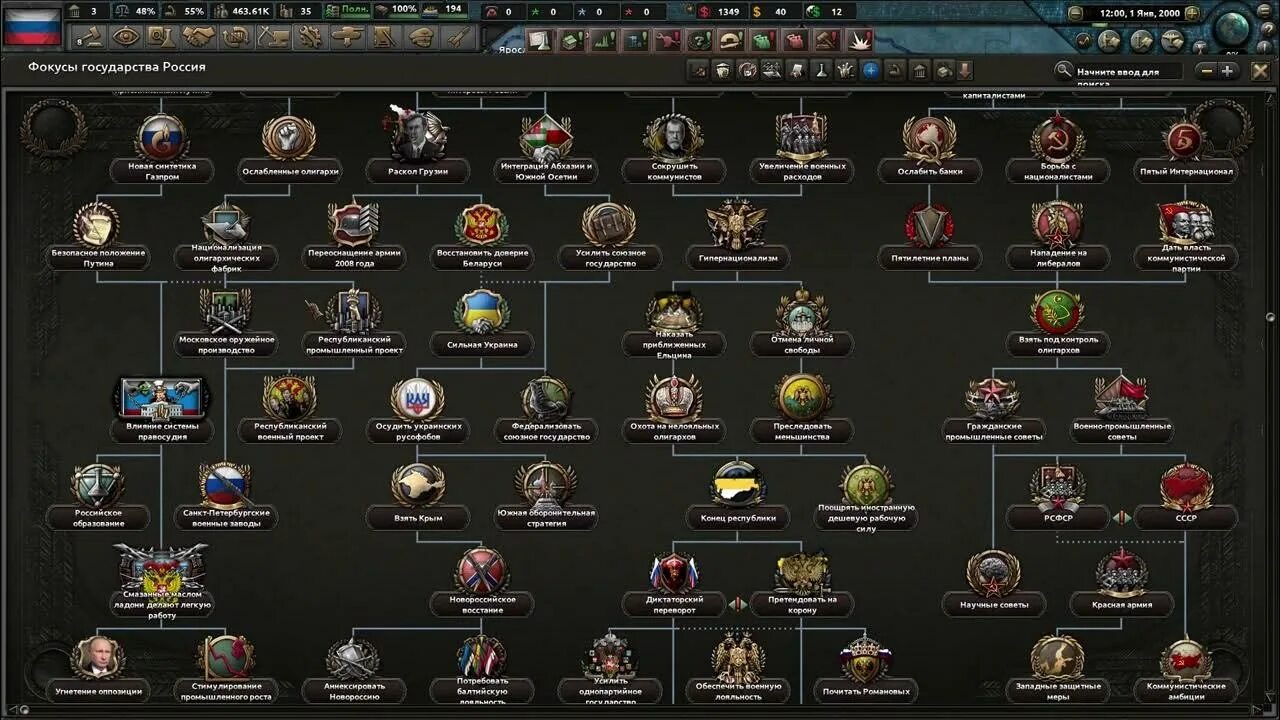Viewport: 1280px width, 720px height.
Task: Select the Новая синтетика Газпром focus icon
Action: click(161, 138)
